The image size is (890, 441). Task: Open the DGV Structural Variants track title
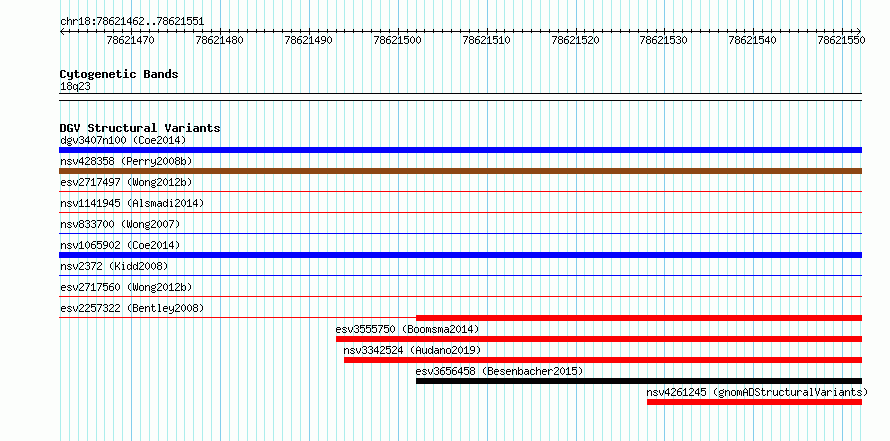140,128
